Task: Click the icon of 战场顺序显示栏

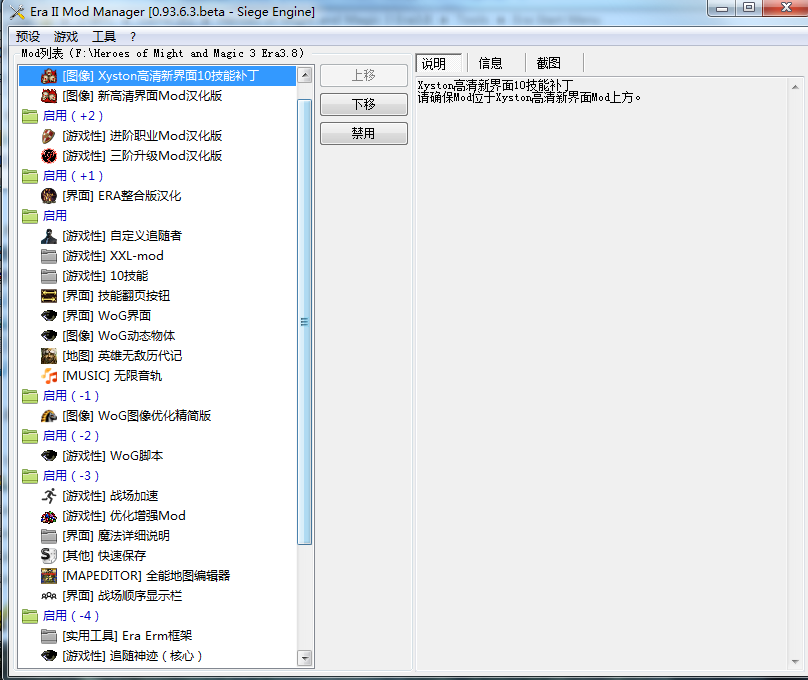Action: point(49,596)
